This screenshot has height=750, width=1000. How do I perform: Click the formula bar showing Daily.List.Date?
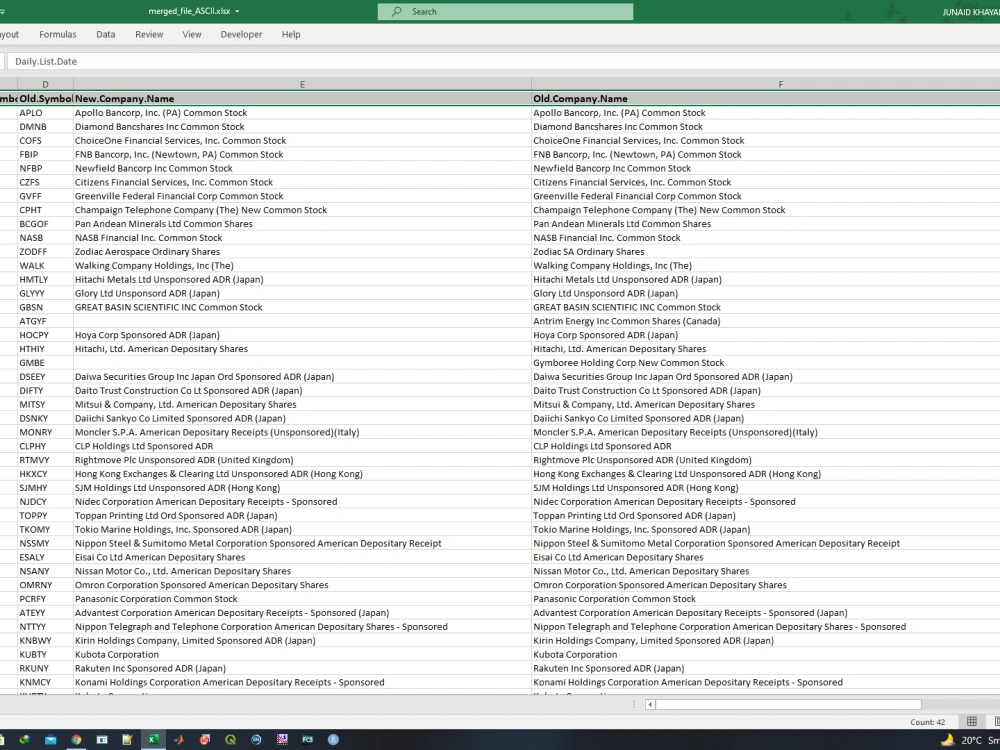[x=504, y=61]
